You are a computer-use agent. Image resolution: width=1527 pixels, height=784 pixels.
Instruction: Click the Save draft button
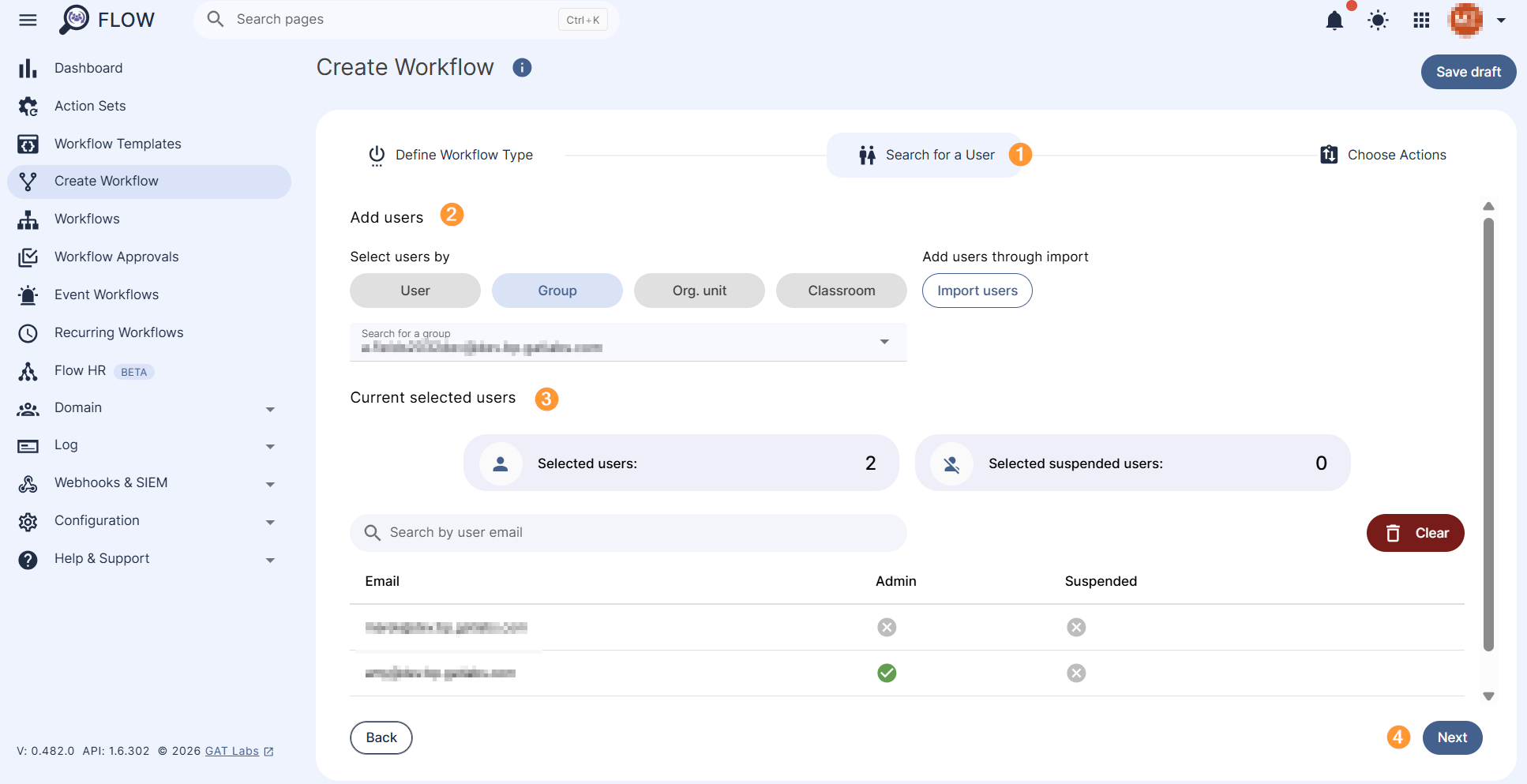(1469, 72)
